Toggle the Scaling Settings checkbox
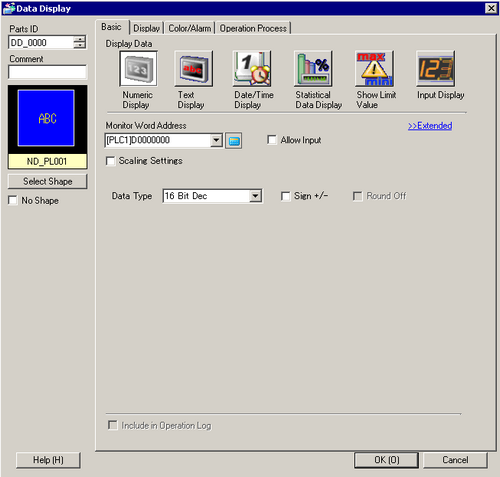The image size is (500, 477). [x=110, y=161]
